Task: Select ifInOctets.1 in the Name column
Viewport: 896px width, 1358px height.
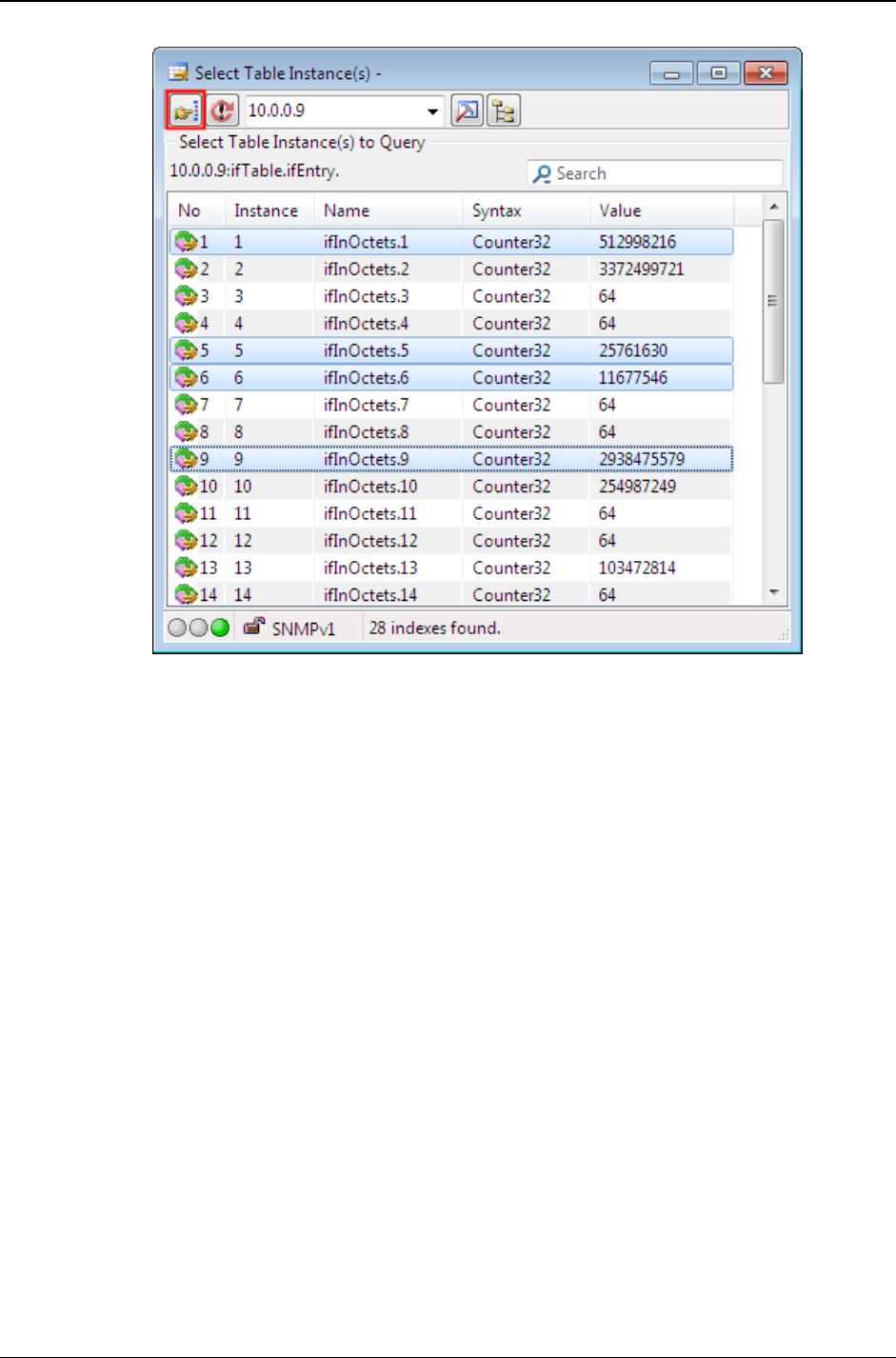Action: point(366,242)
